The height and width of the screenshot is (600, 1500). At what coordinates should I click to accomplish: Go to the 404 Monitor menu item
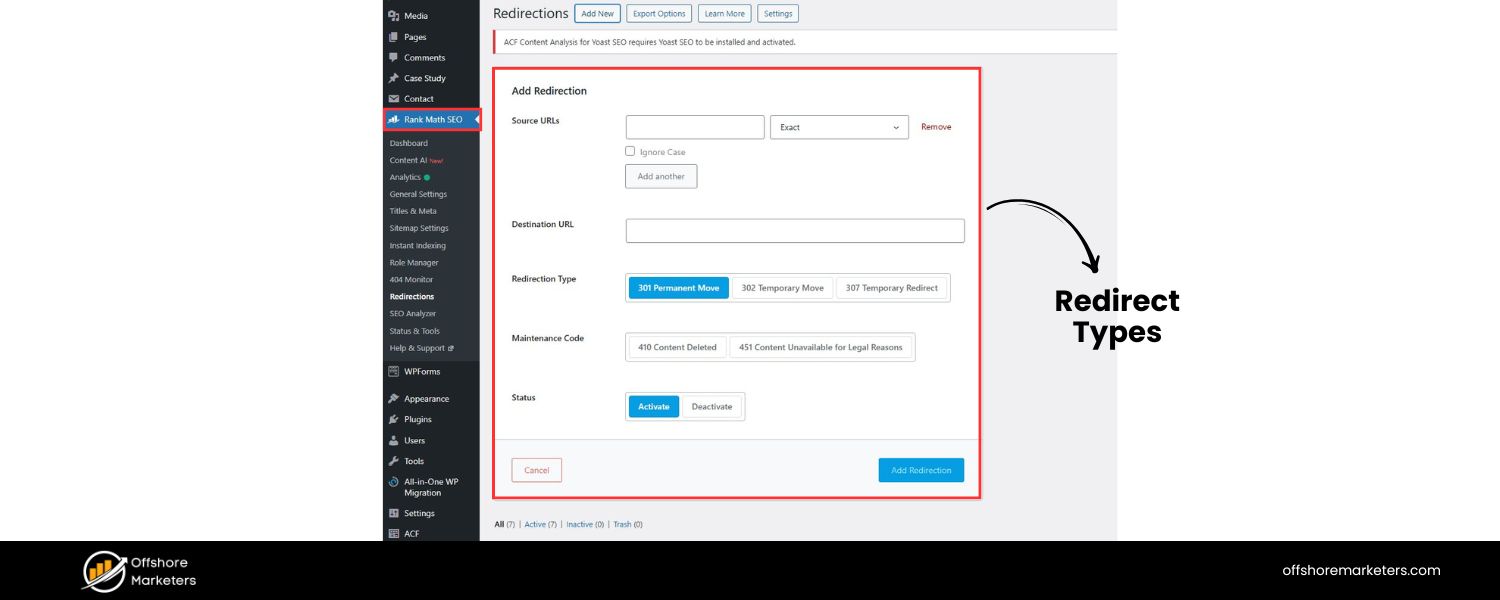(x=412, y=279)
